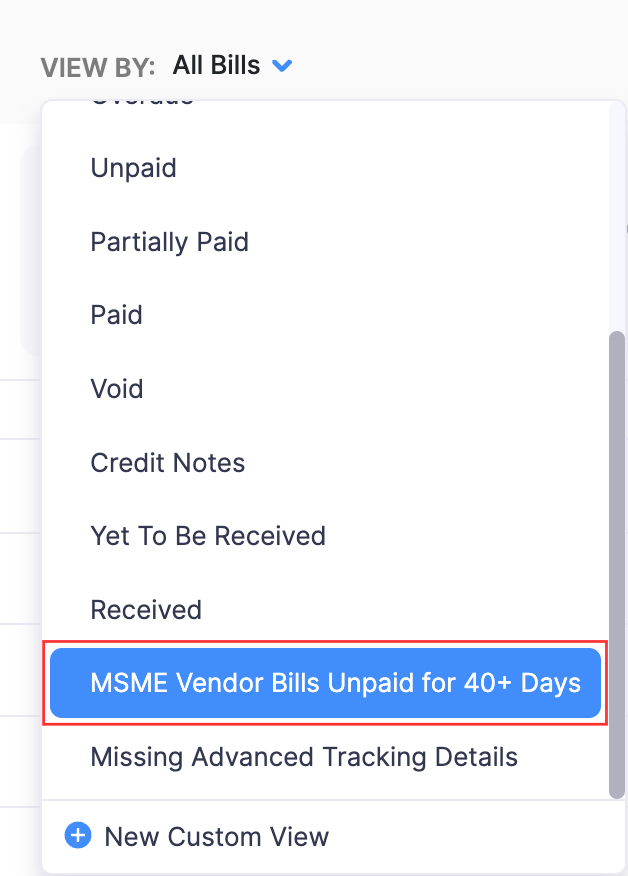Screen dimensions: 628x876
Task: Open the Void bills list
Action: (x=116, y=389)
